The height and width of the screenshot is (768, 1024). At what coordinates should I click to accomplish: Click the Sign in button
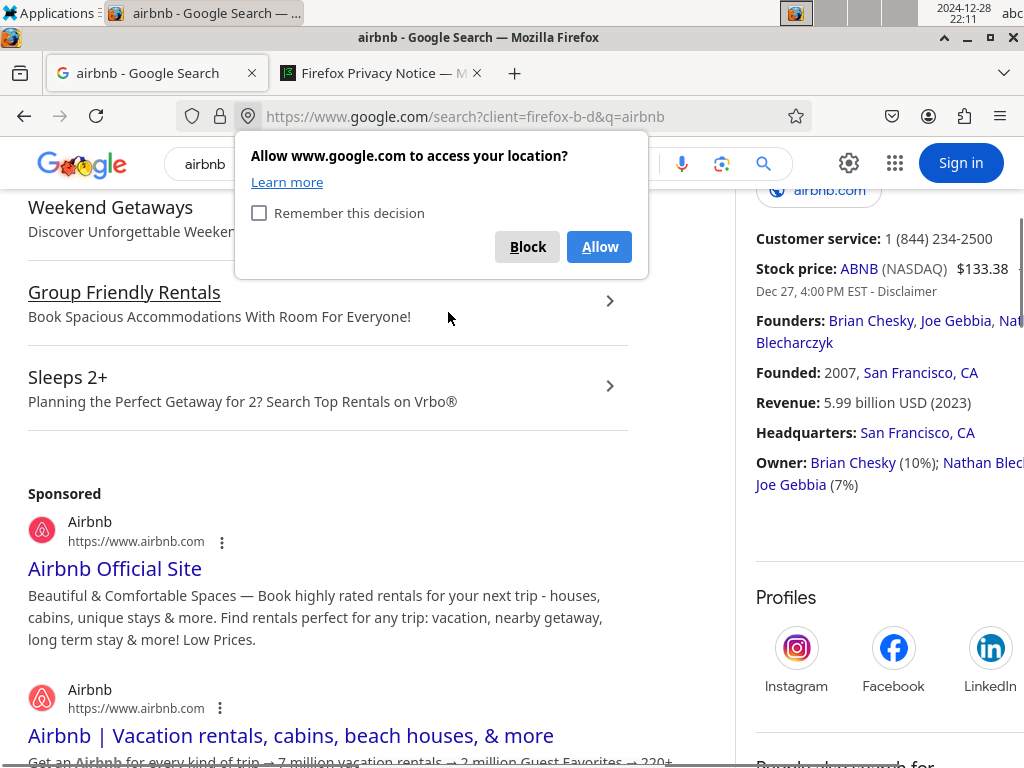(961, 163)
